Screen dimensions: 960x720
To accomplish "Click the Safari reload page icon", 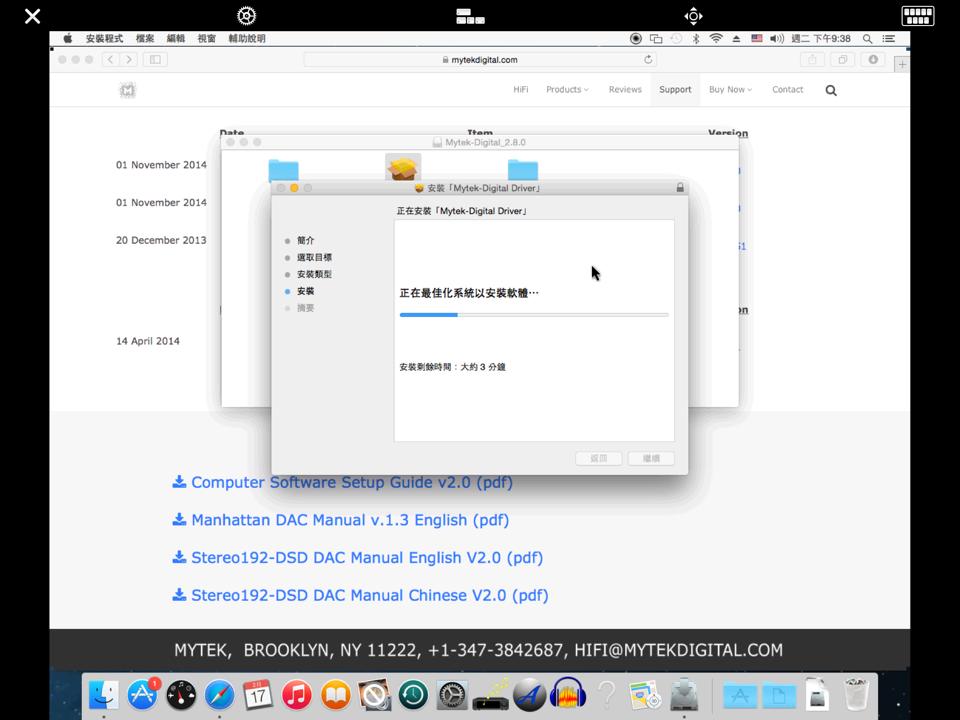I will (648, 59).
